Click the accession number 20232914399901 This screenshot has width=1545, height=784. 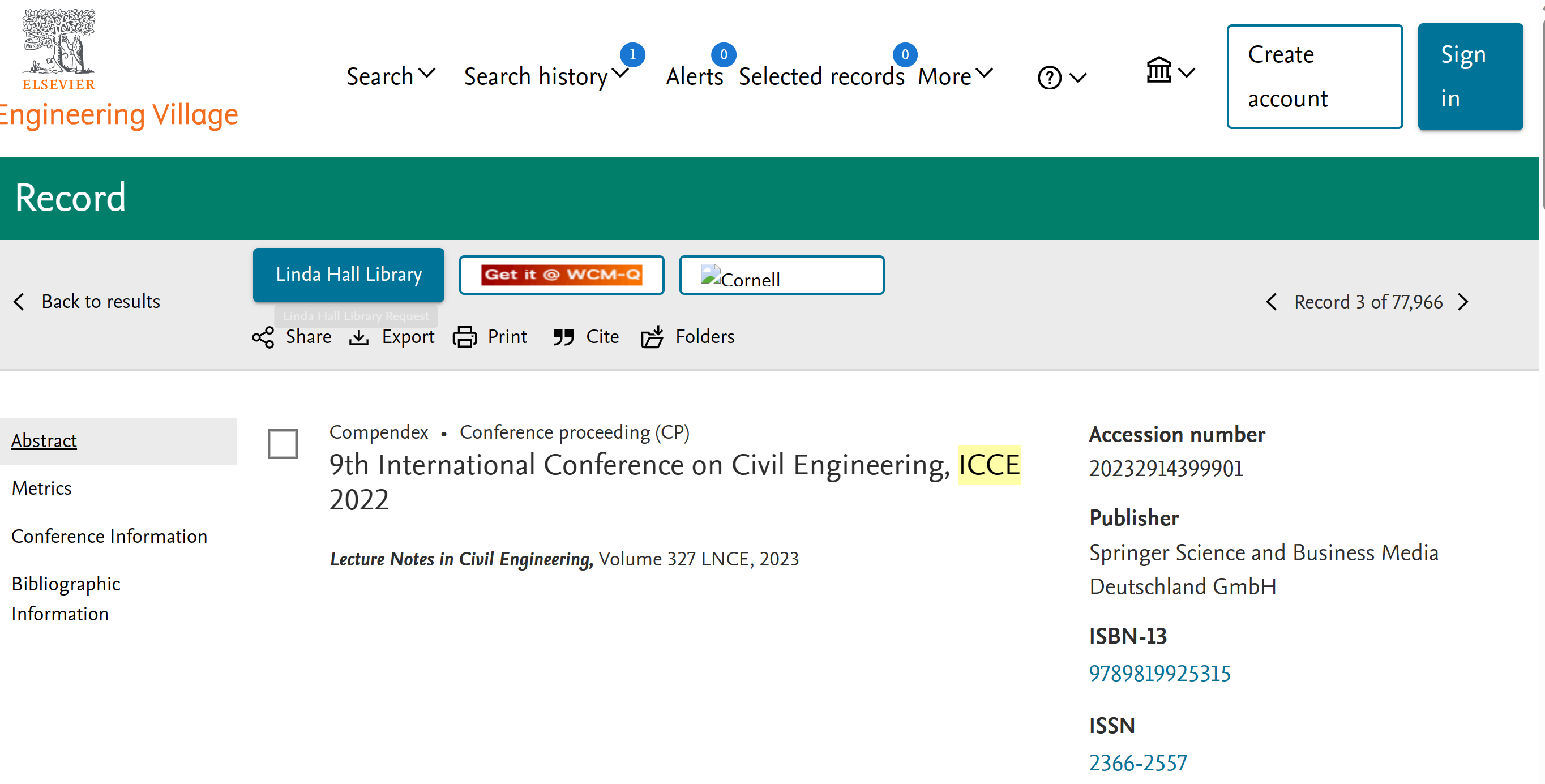point(1166,469)
